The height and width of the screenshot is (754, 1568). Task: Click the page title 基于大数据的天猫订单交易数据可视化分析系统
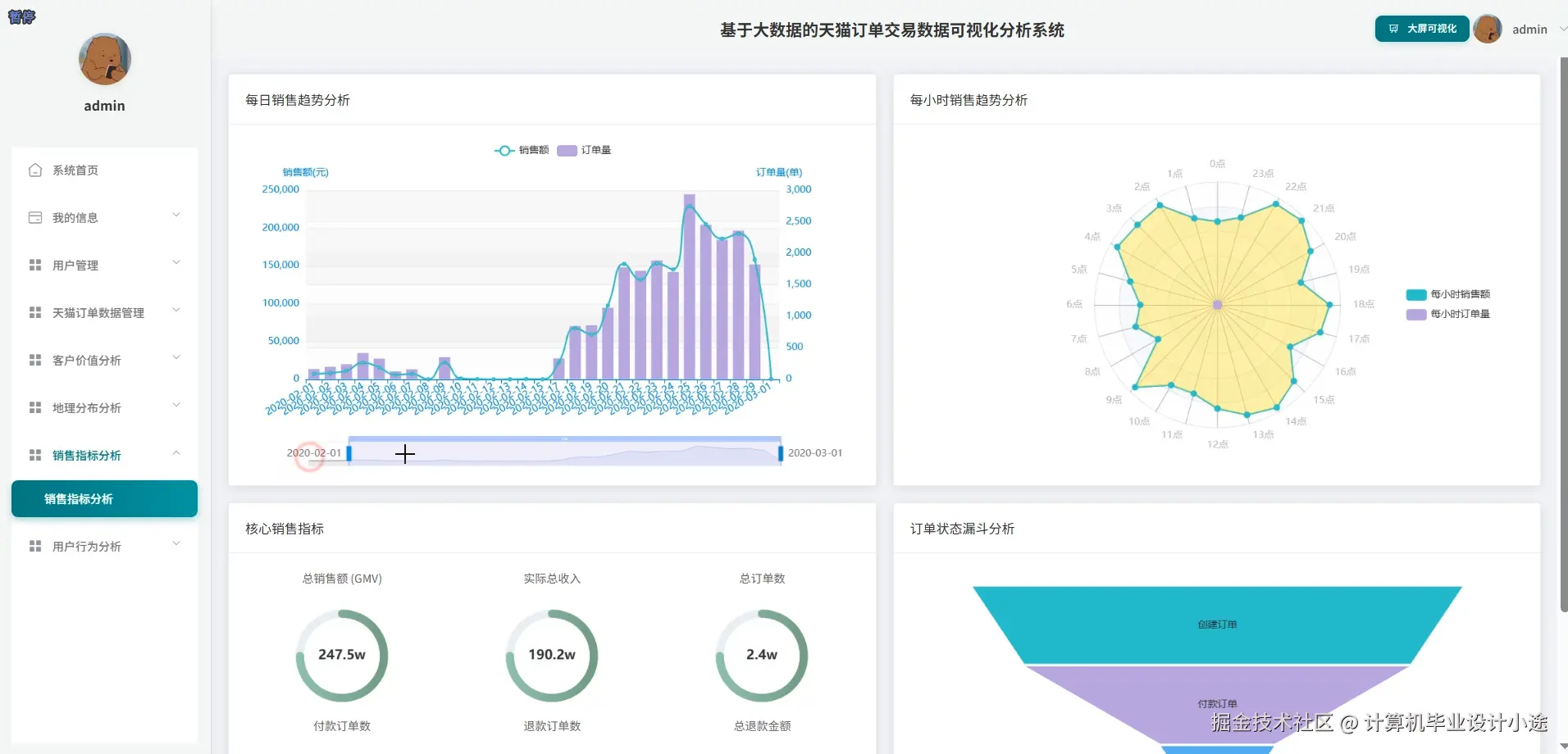click(x=892, y=30)
